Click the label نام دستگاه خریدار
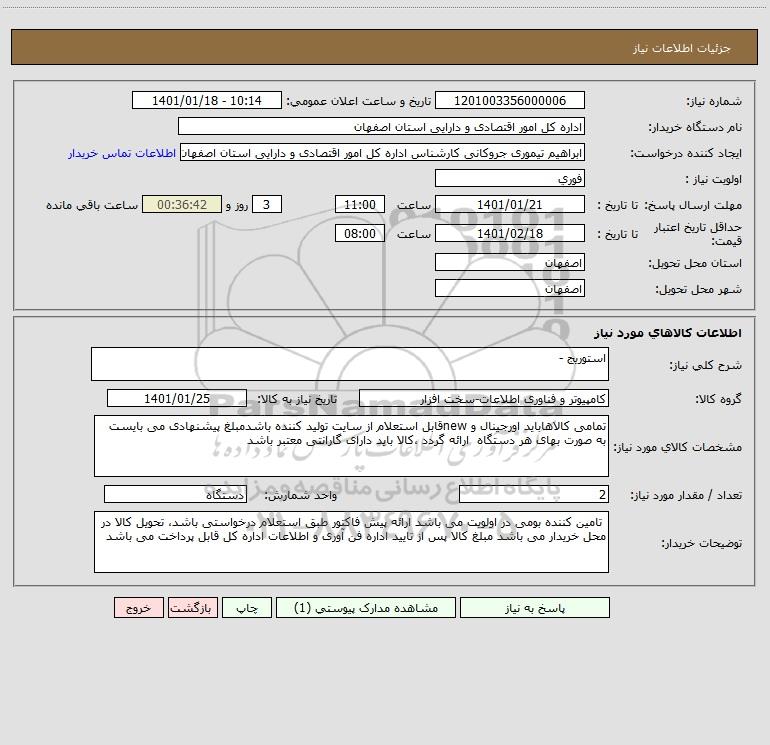Image resolution: width=770 pixels, height=745 pixels. tap(695, 127)
